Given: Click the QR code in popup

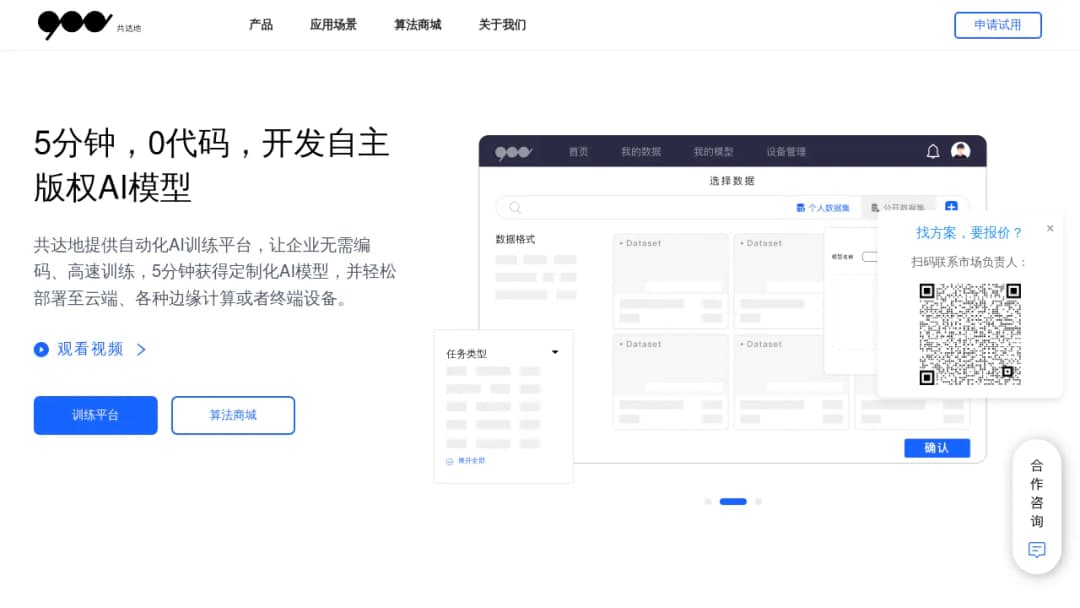Looking at the screenshot, I should click(x=970, y=334).
